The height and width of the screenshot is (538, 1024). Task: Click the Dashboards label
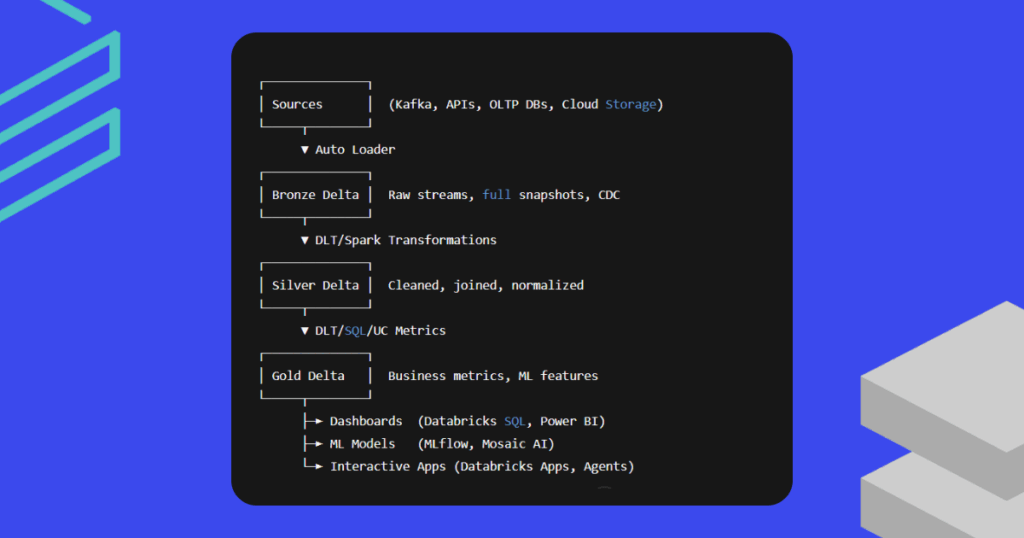pyautogui.click(x=366, y=421)
